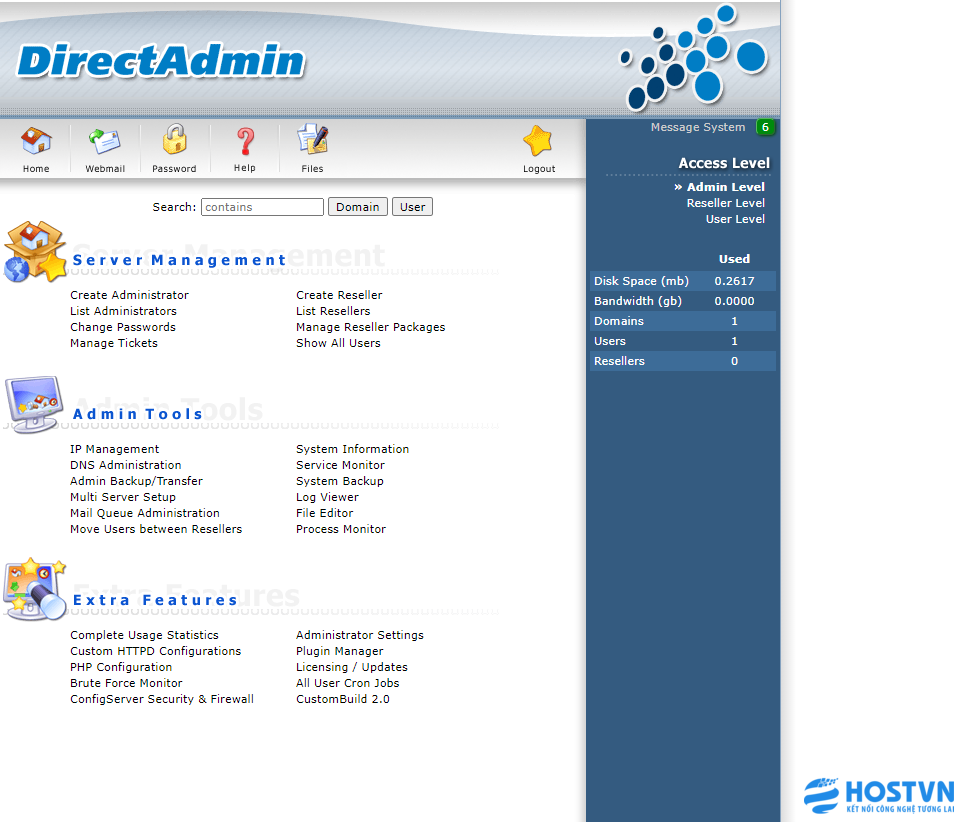
Task: Click the Home house icon
Action: click(36, 141)
